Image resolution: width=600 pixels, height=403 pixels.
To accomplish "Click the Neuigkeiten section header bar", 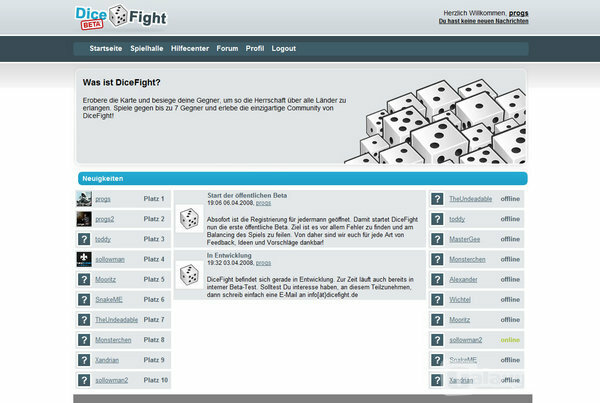I will coord(303,179).
